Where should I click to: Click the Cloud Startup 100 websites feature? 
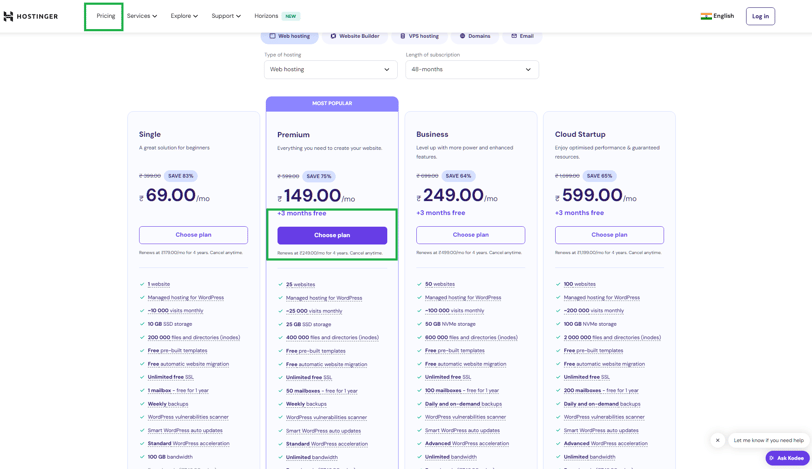[x=579, y=284]
